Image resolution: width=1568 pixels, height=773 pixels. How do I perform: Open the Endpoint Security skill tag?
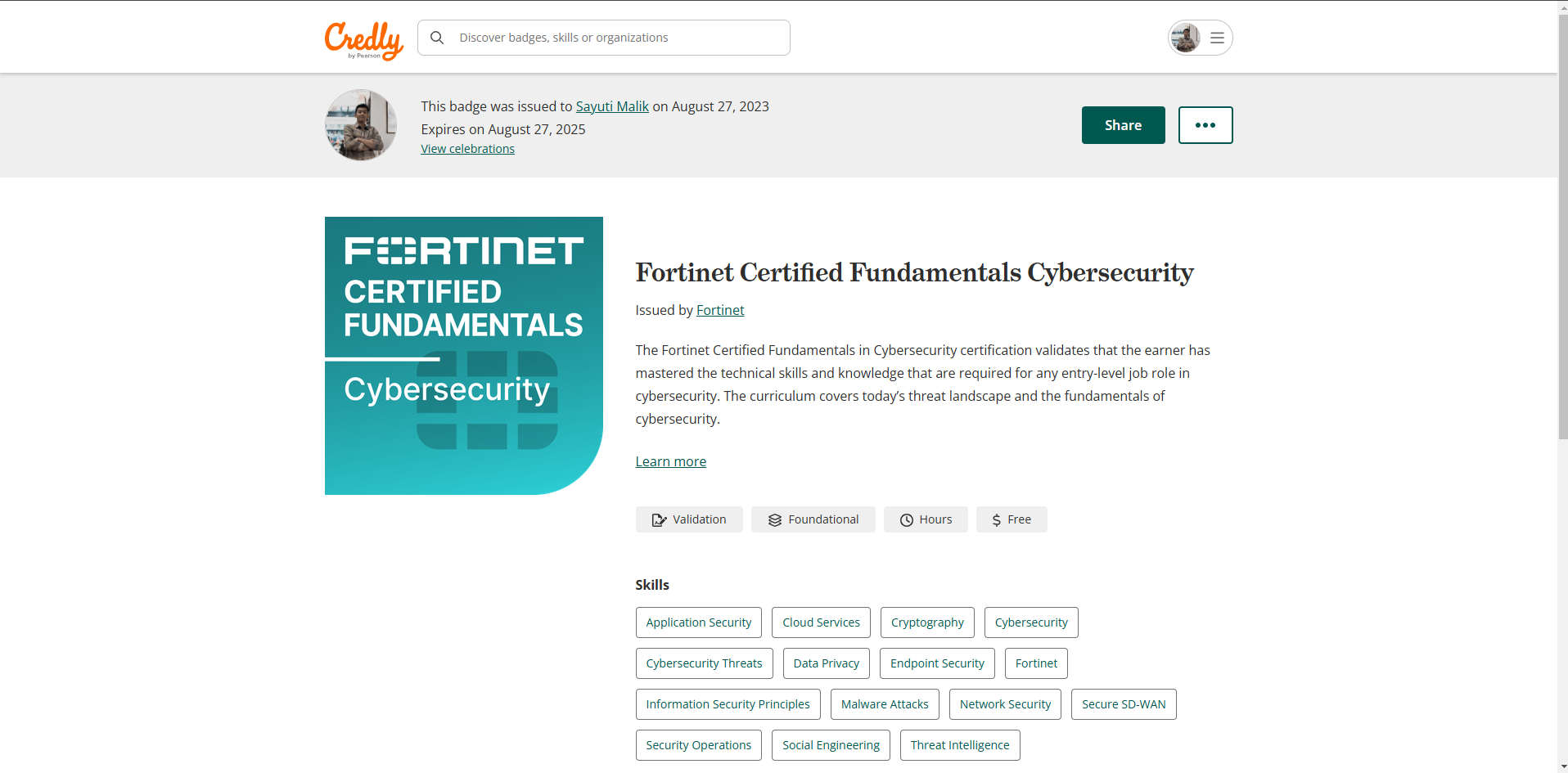point(937,663)
